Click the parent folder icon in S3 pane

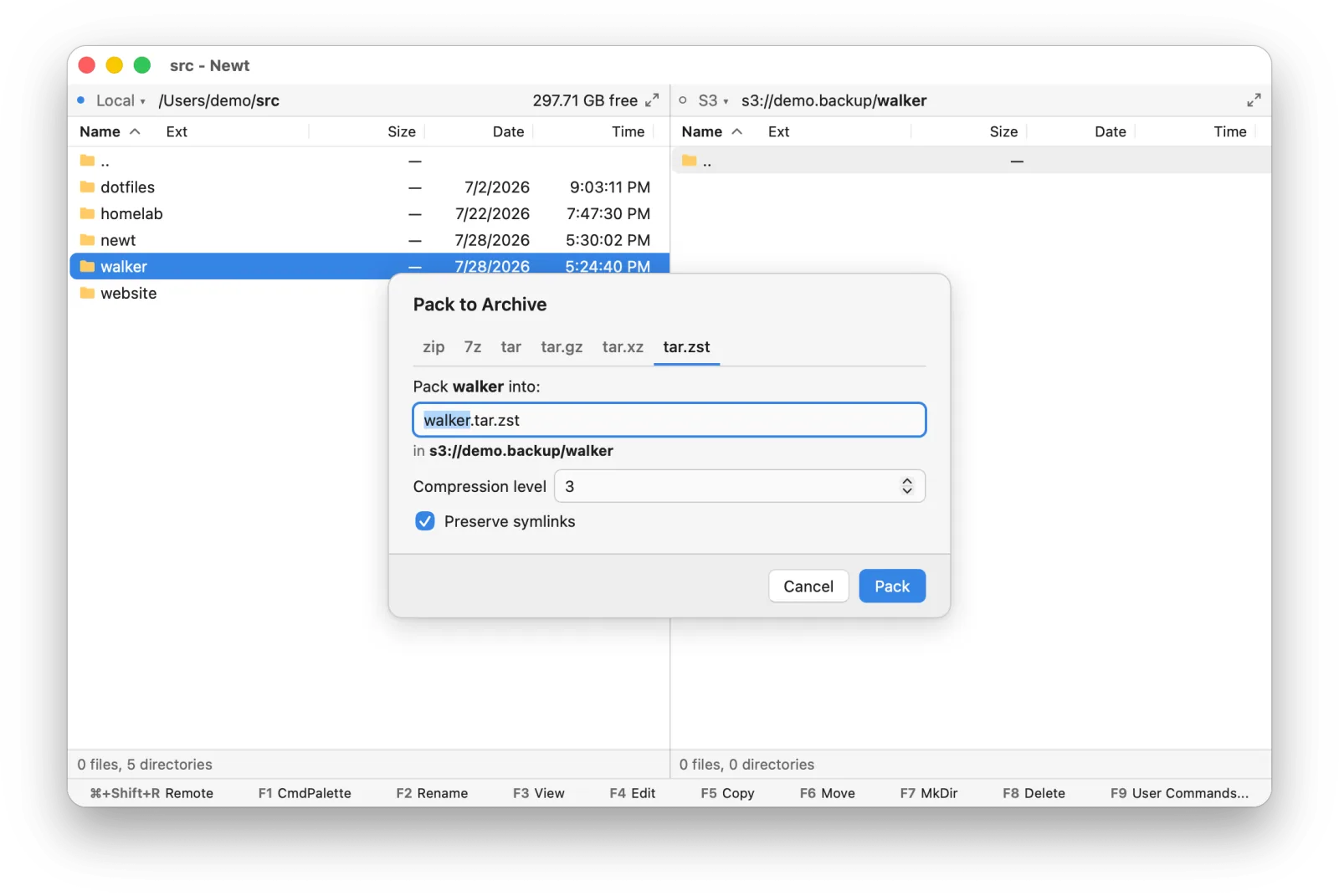pyautogui.click(x=689, y=161)
